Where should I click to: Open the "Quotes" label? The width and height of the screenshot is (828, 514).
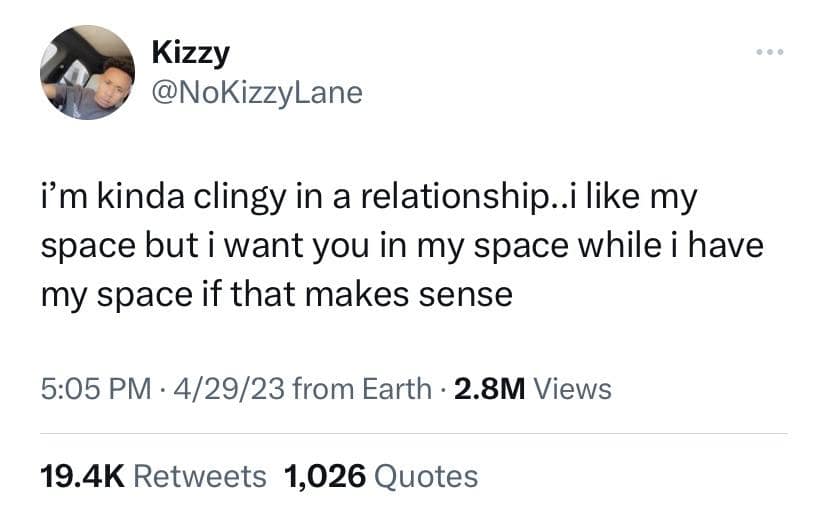click(425, 476)
